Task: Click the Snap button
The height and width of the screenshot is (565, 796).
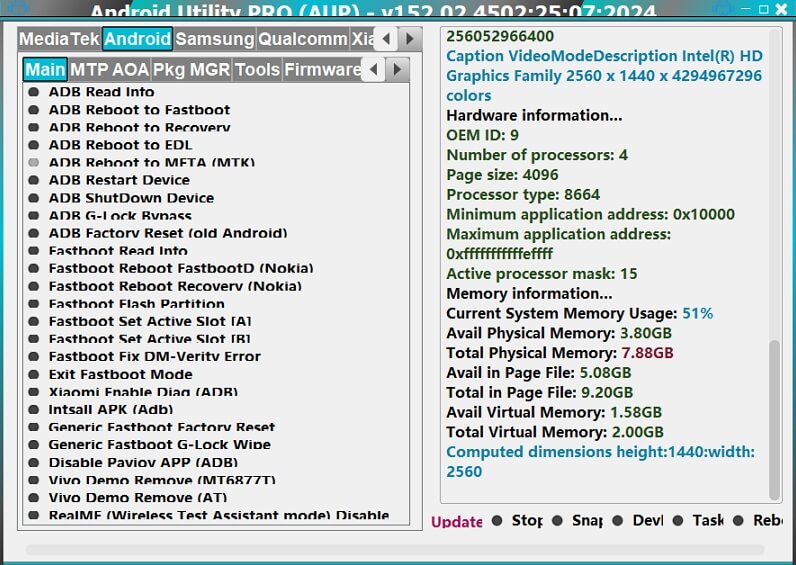Action: pyautogui.click(x=578, y=521)
